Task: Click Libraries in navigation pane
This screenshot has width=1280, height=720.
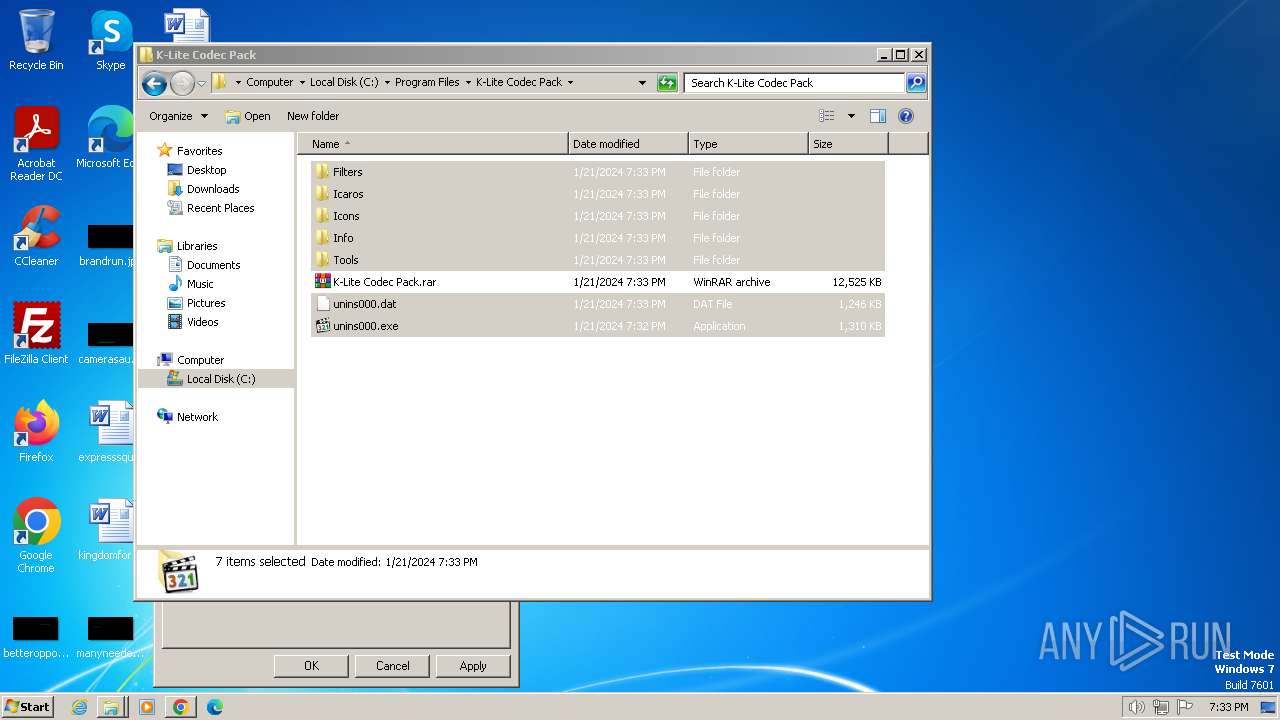Action: [x=197, y=246]
